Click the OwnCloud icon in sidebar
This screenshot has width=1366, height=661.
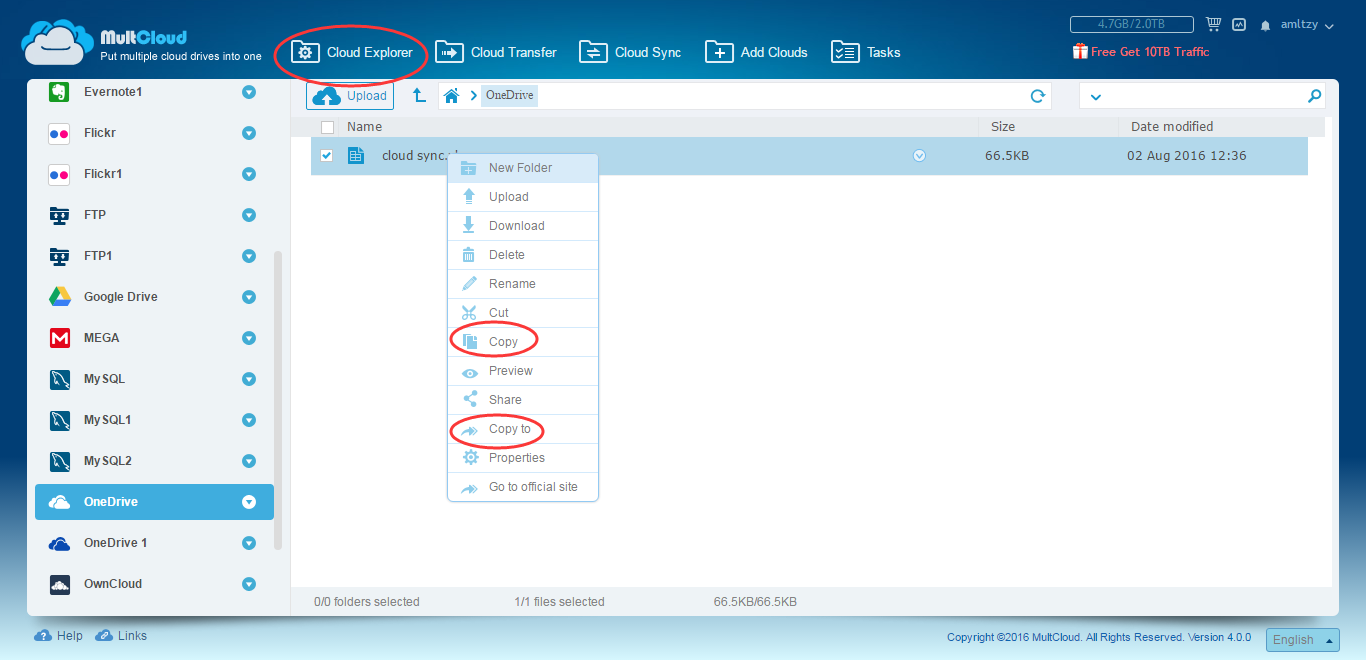59,584
